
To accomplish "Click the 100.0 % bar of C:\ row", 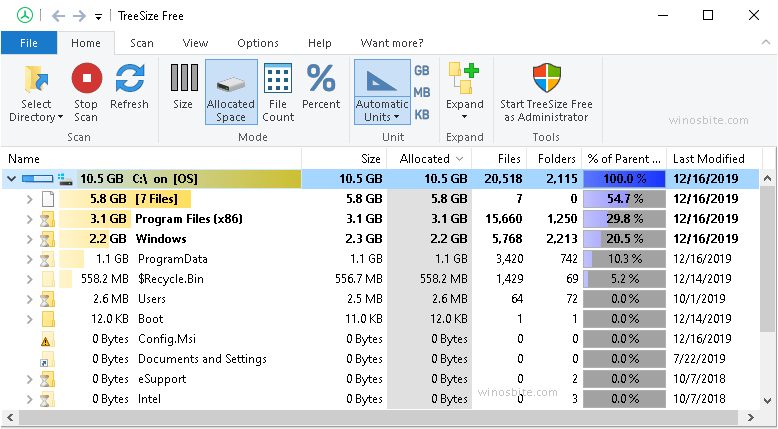I will (624, 179).
